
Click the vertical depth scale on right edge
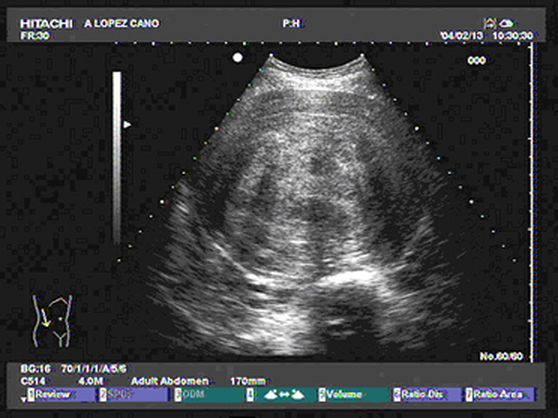click(x=532, y=201)
